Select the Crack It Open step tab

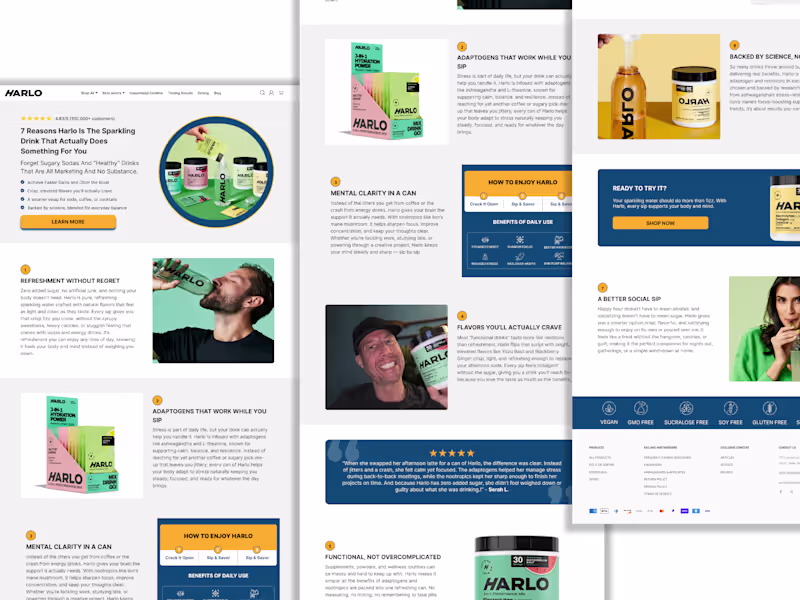point(484,204)
